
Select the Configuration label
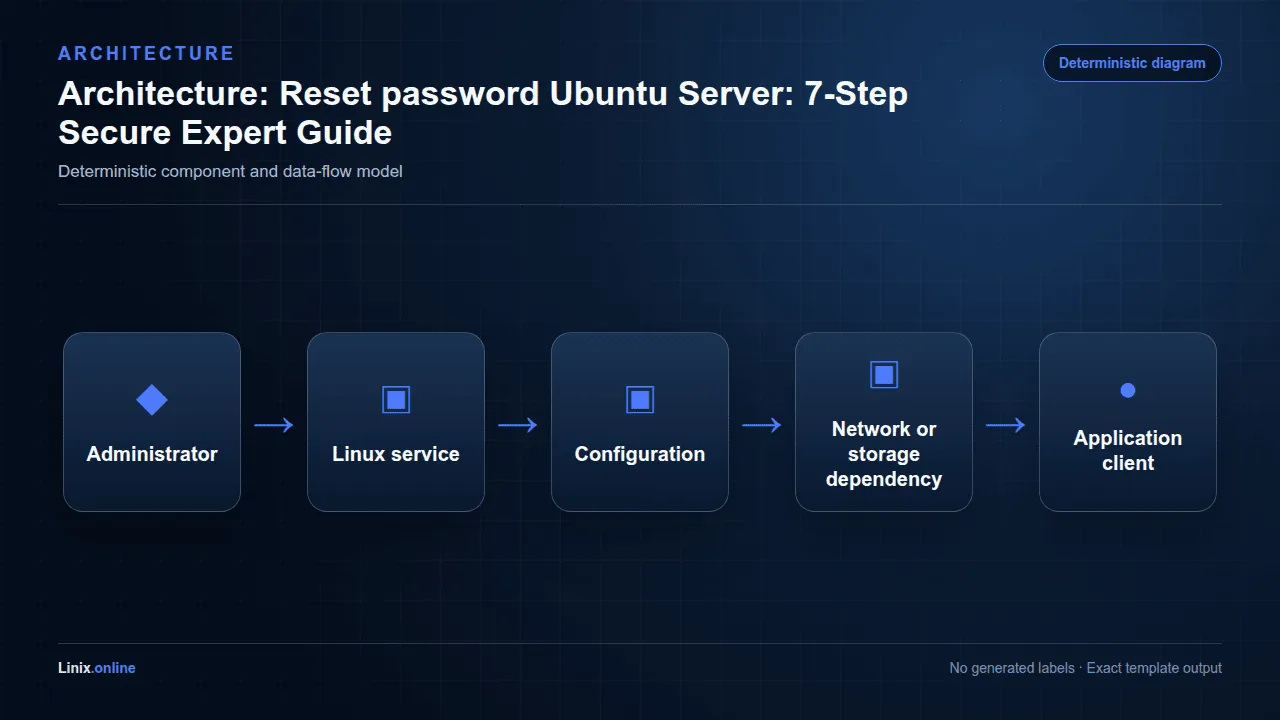pyautogui.click(x=640, y=454)
